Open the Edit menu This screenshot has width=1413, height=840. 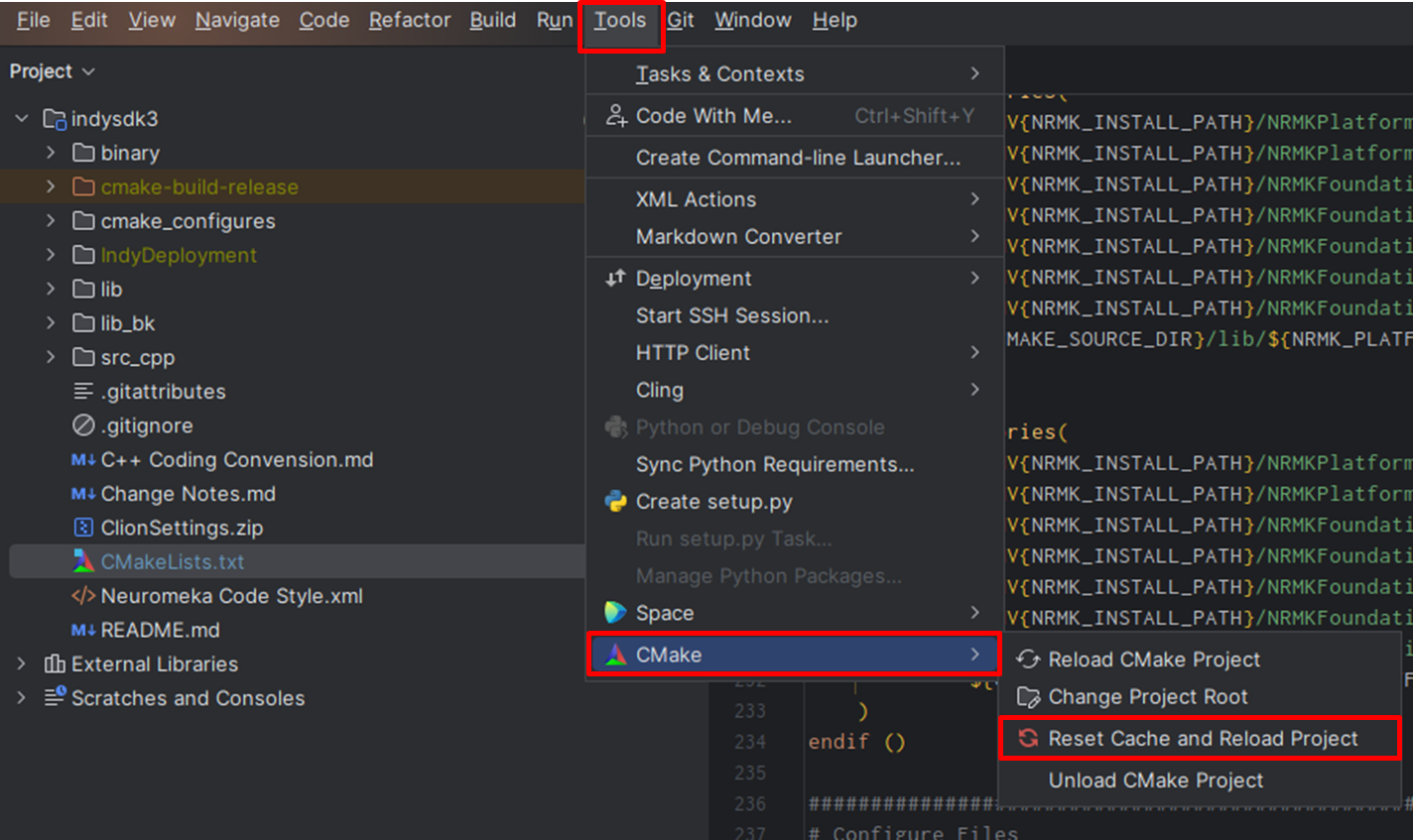coord(88,21)
